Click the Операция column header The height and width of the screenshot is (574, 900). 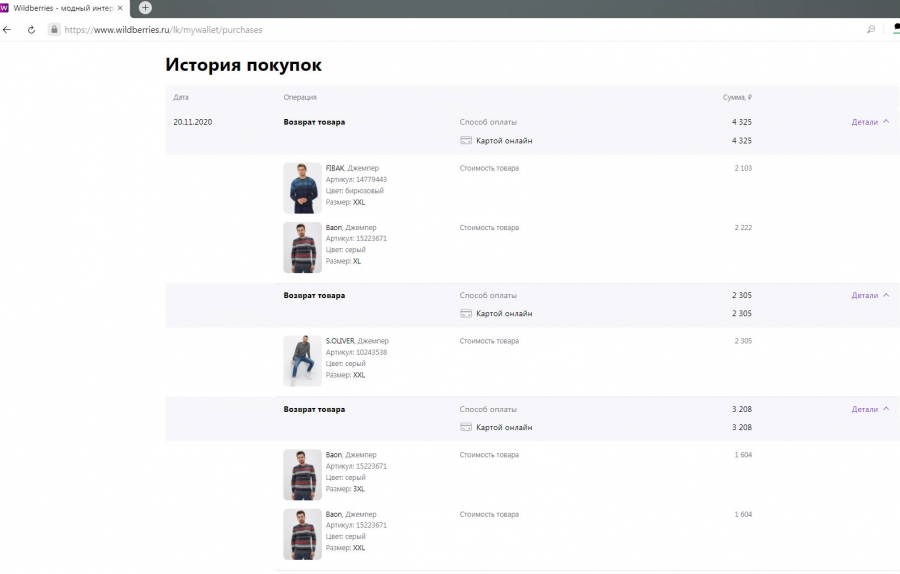pos(300,98)
